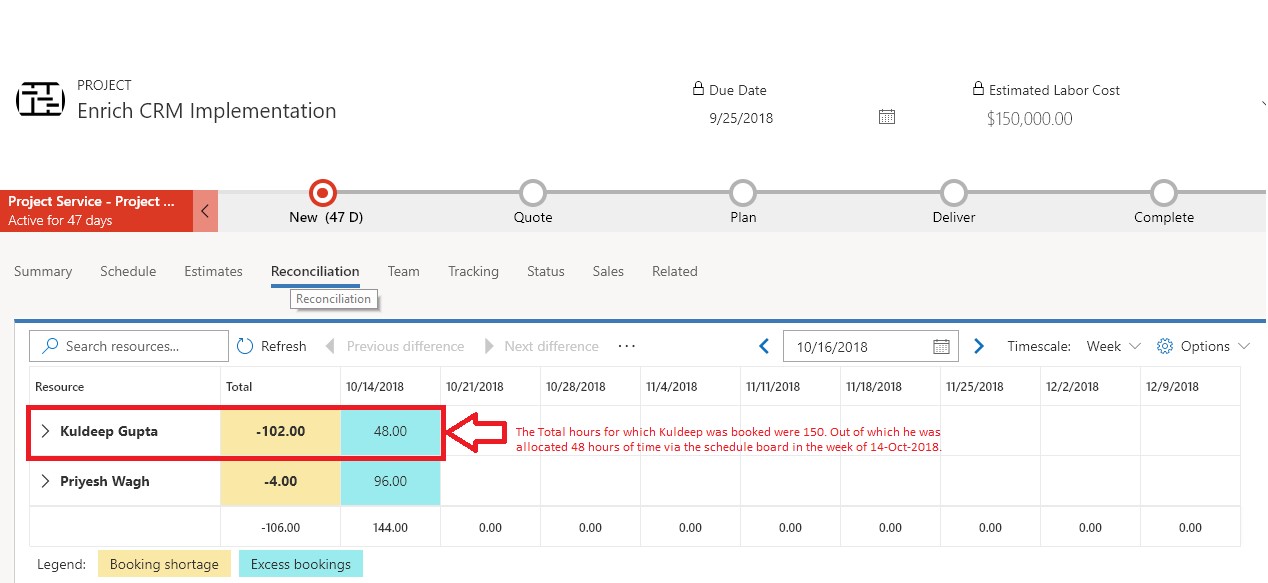Click the Enrich CRM Implementation project title
This screenshot has width=1268, height=583.
point(207,111)
